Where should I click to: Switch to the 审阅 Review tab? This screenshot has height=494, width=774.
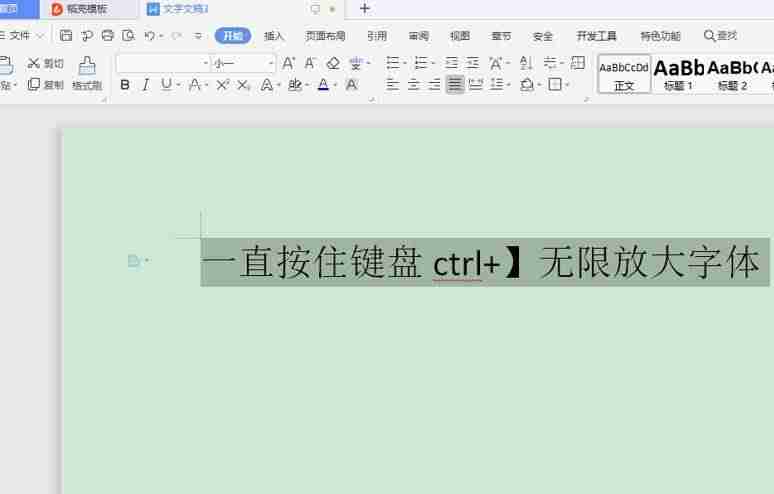point(419,36)
